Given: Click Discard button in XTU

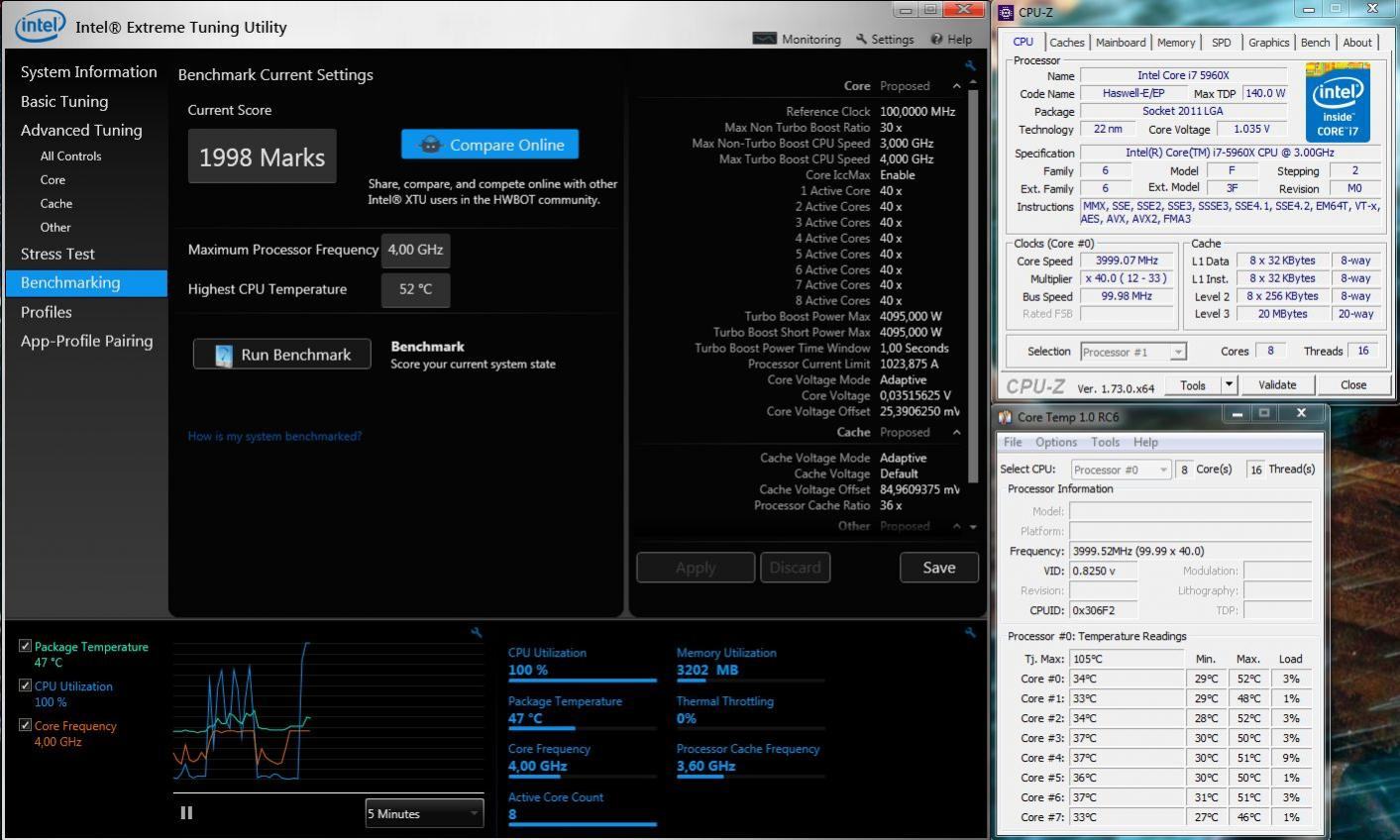Looking at the screenshot, I should tap(795, 568).
